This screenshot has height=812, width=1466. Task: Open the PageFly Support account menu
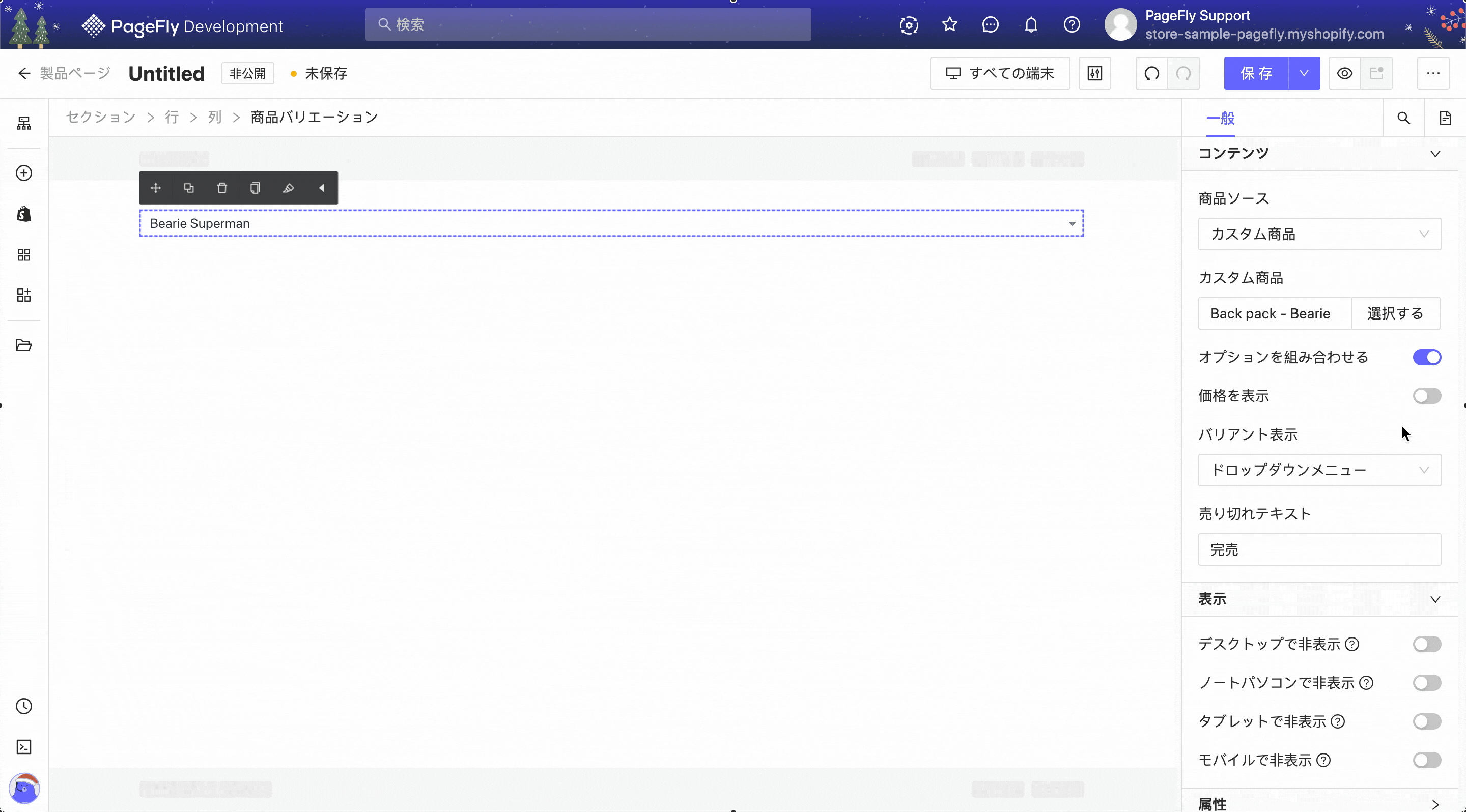(x=1244, y=24)
